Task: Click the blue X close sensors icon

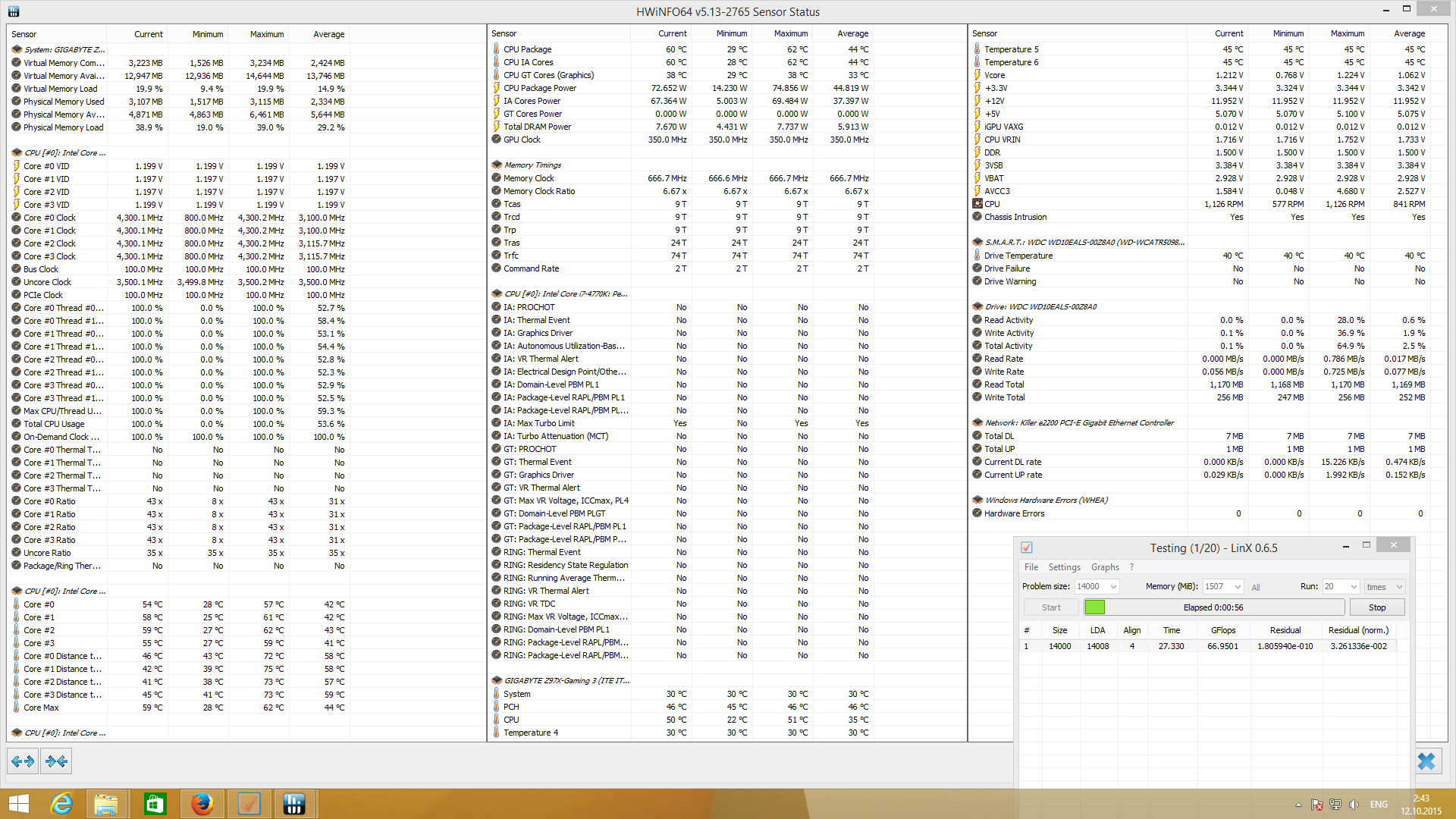Action: 1426,761
